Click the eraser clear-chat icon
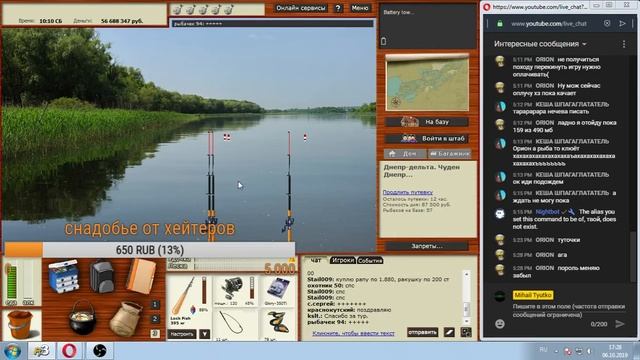Image resolution: width=640 pixels, height=360 pixels. point(449,332)
